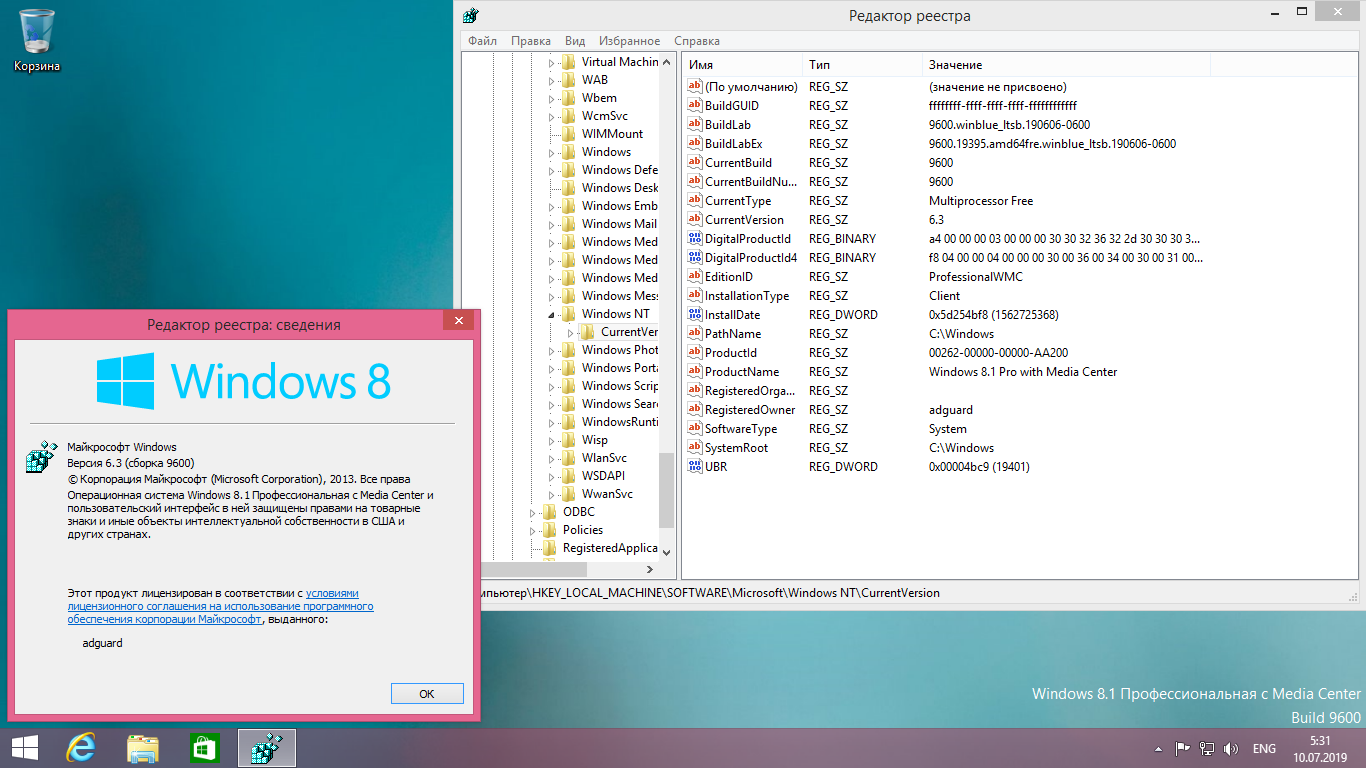The width and height of the screenshot is (1366, 768).
Task: Click regedit icon in the About dialog
Action: pyautogui.click(x=41, y=457)
